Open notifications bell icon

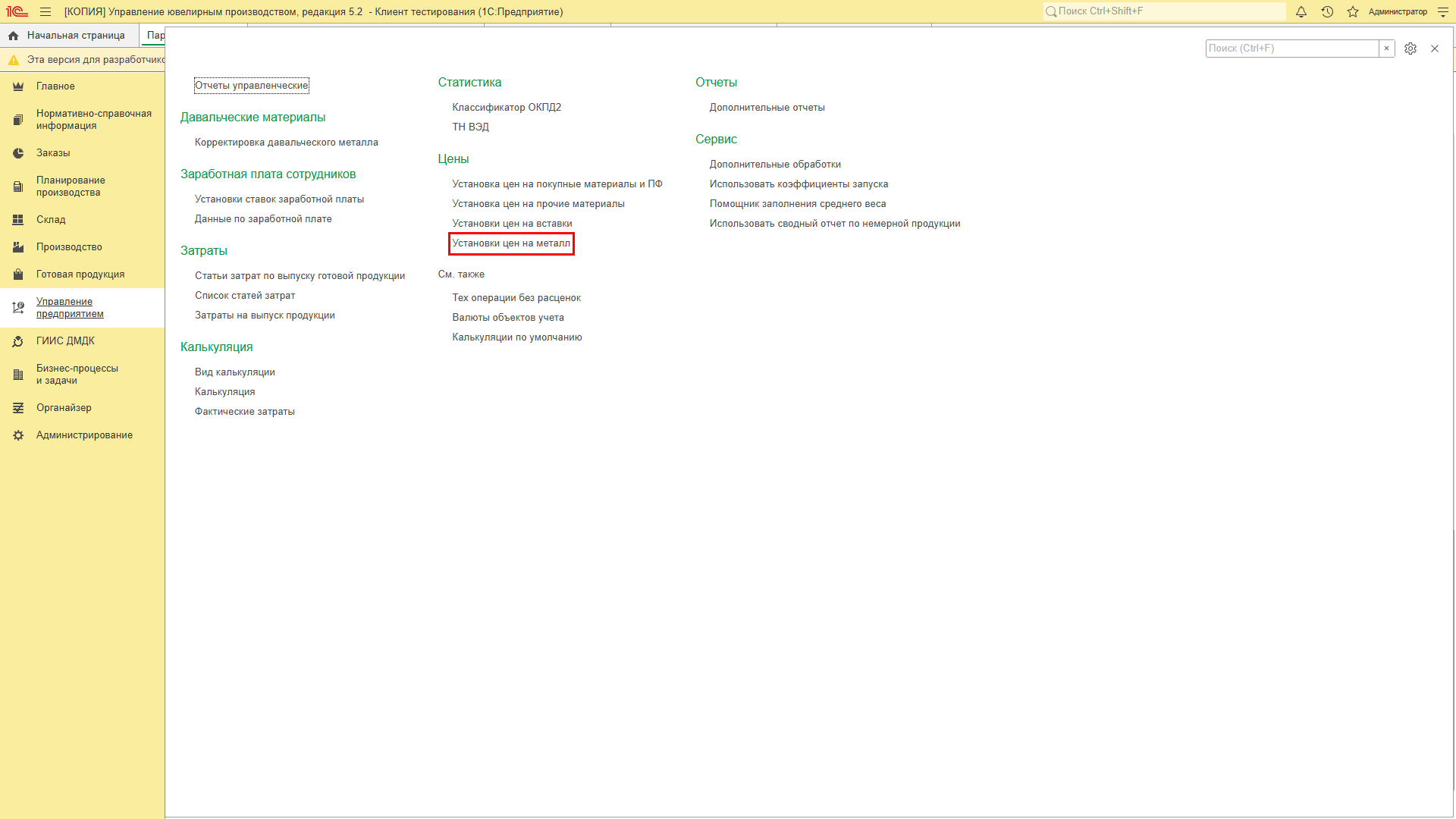coord(1301,11)
